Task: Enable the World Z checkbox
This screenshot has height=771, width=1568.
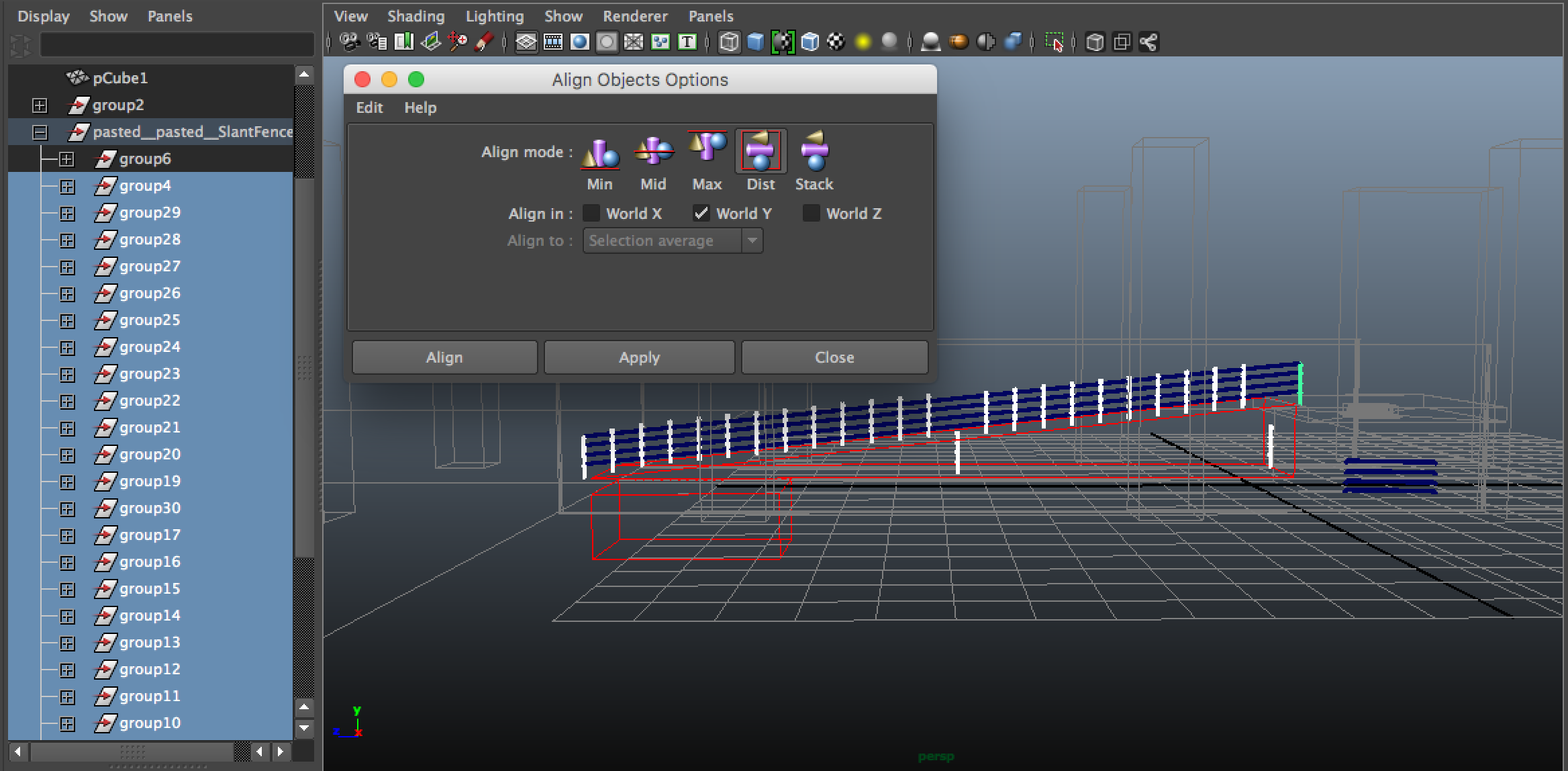Action: coord(811,214)
